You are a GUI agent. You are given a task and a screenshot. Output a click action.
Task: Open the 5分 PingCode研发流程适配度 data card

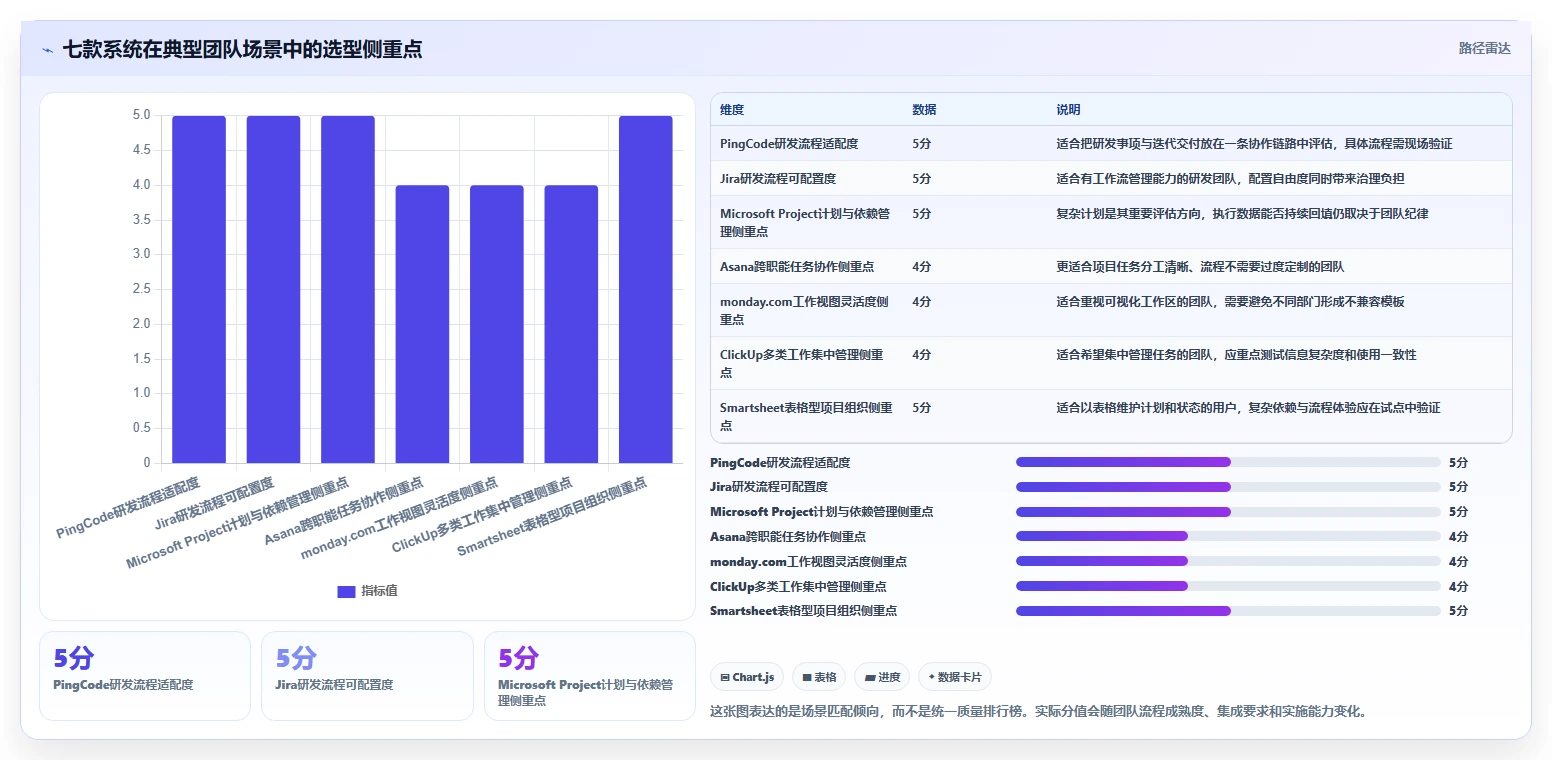(x=145, y=675)
